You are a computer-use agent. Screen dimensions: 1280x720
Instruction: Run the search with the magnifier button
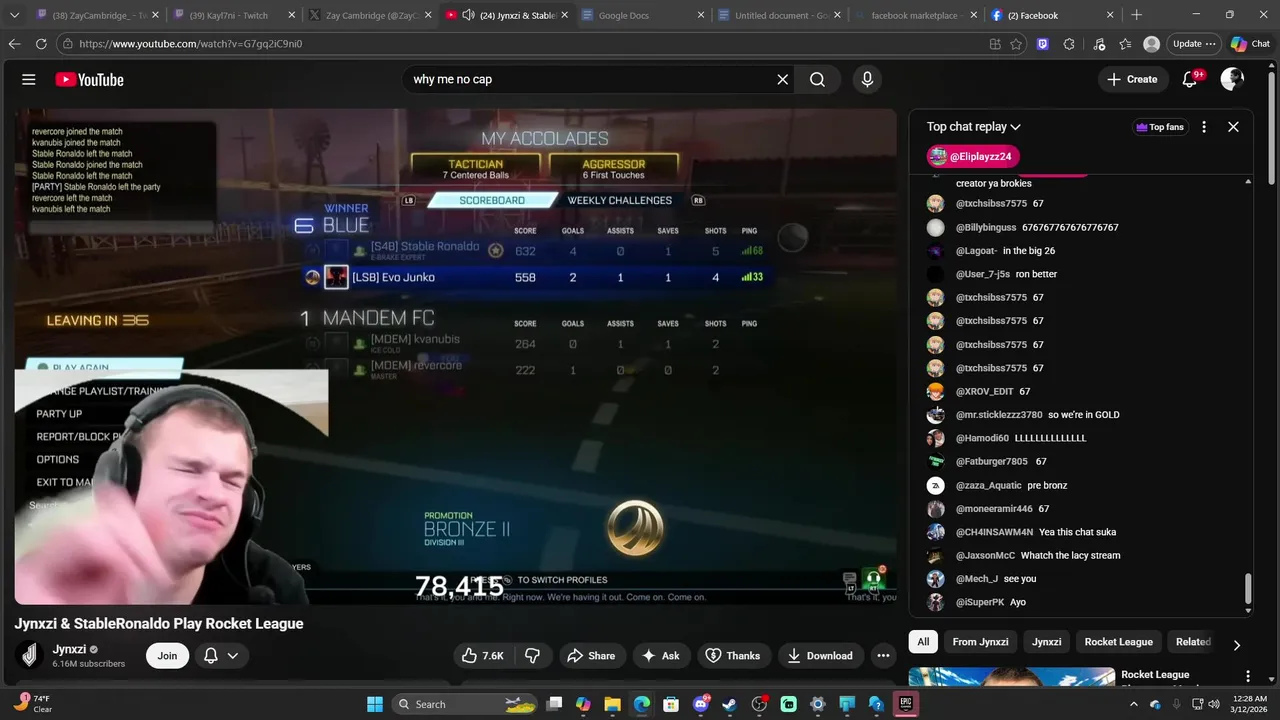coord(817,80)
